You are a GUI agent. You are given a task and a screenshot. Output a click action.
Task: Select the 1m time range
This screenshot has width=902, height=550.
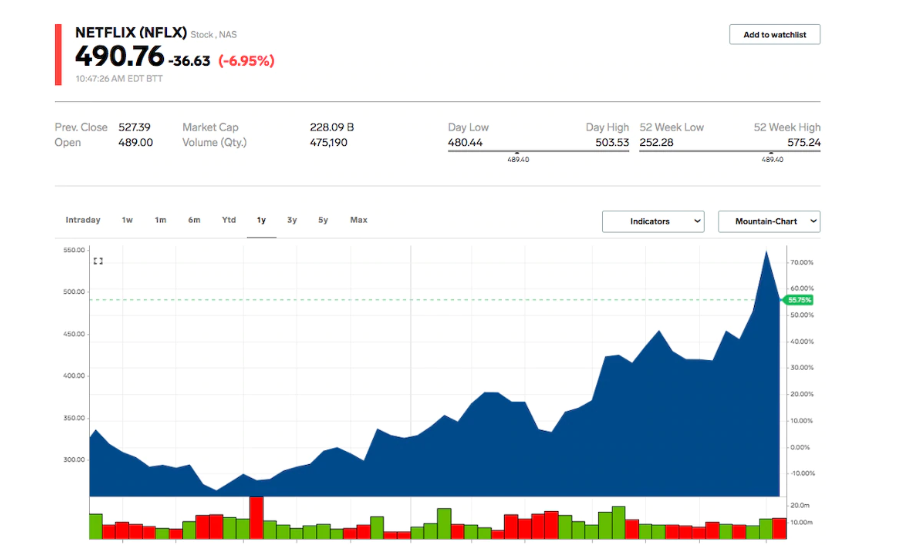coord(160,220)
